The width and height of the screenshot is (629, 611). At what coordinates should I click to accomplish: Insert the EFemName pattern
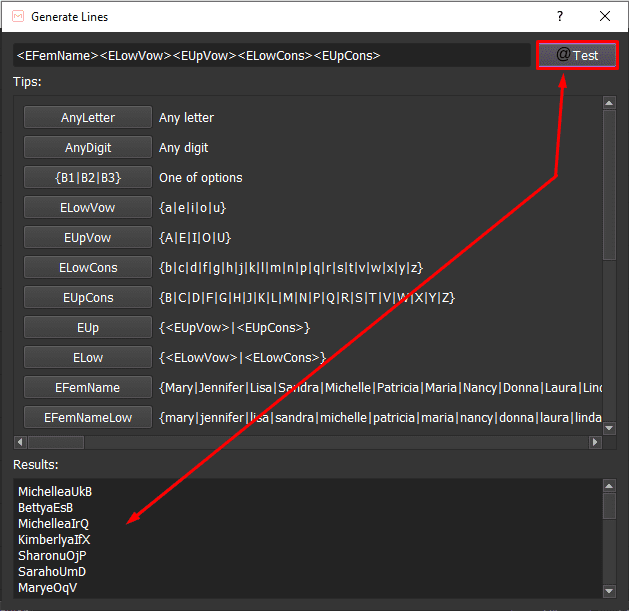[x=88, y=388]
